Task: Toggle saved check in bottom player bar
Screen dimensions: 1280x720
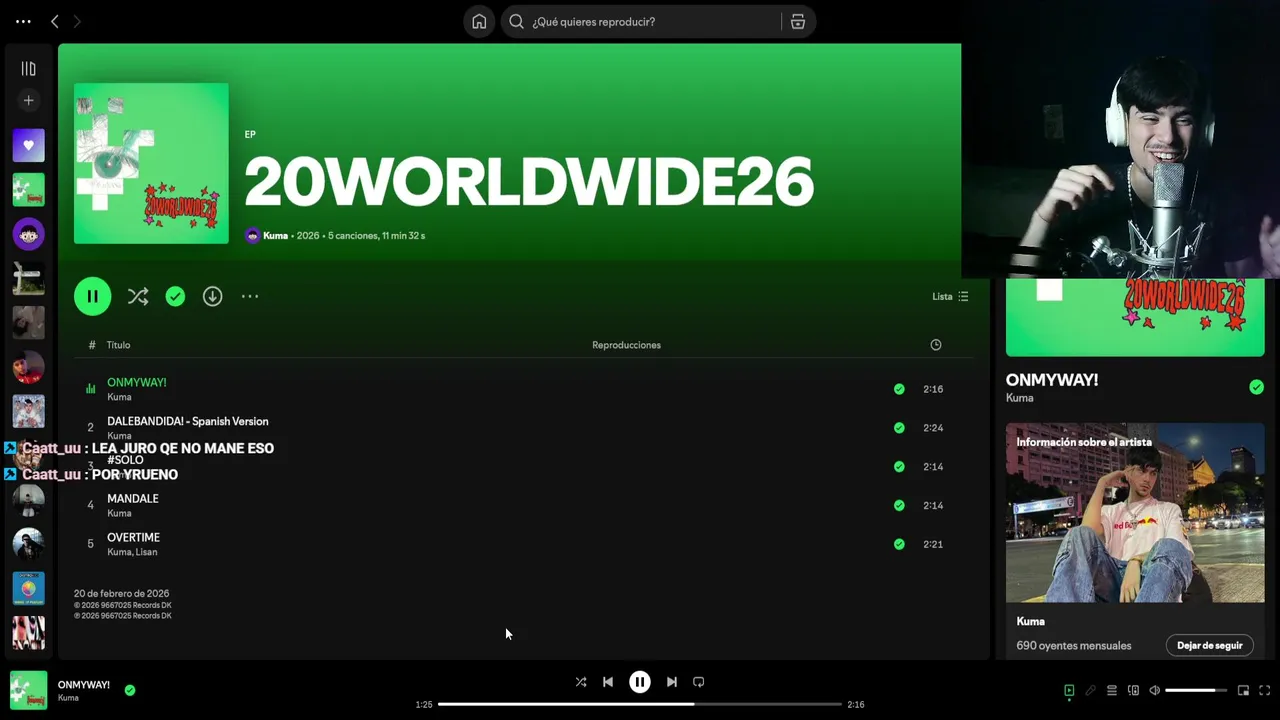Action: coord(130,689)
